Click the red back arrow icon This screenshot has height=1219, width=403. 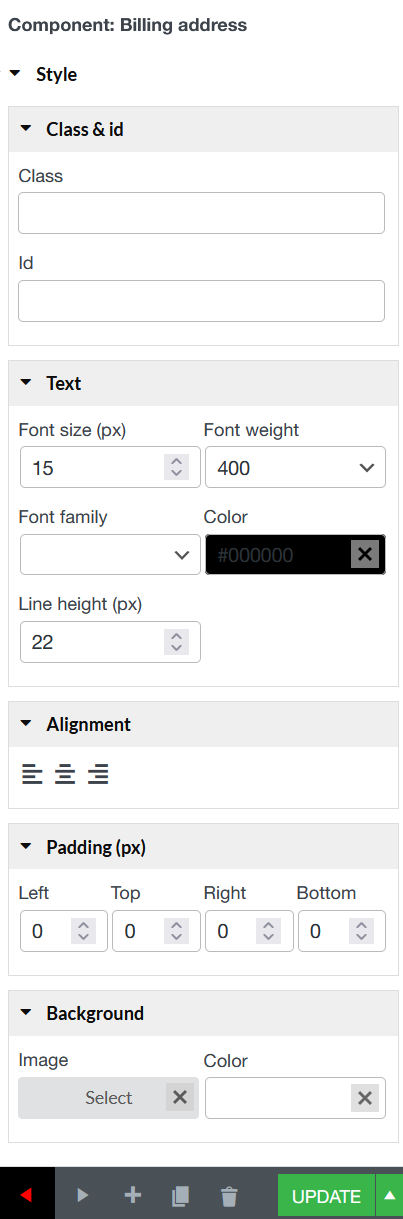(x=27, y=1195)
